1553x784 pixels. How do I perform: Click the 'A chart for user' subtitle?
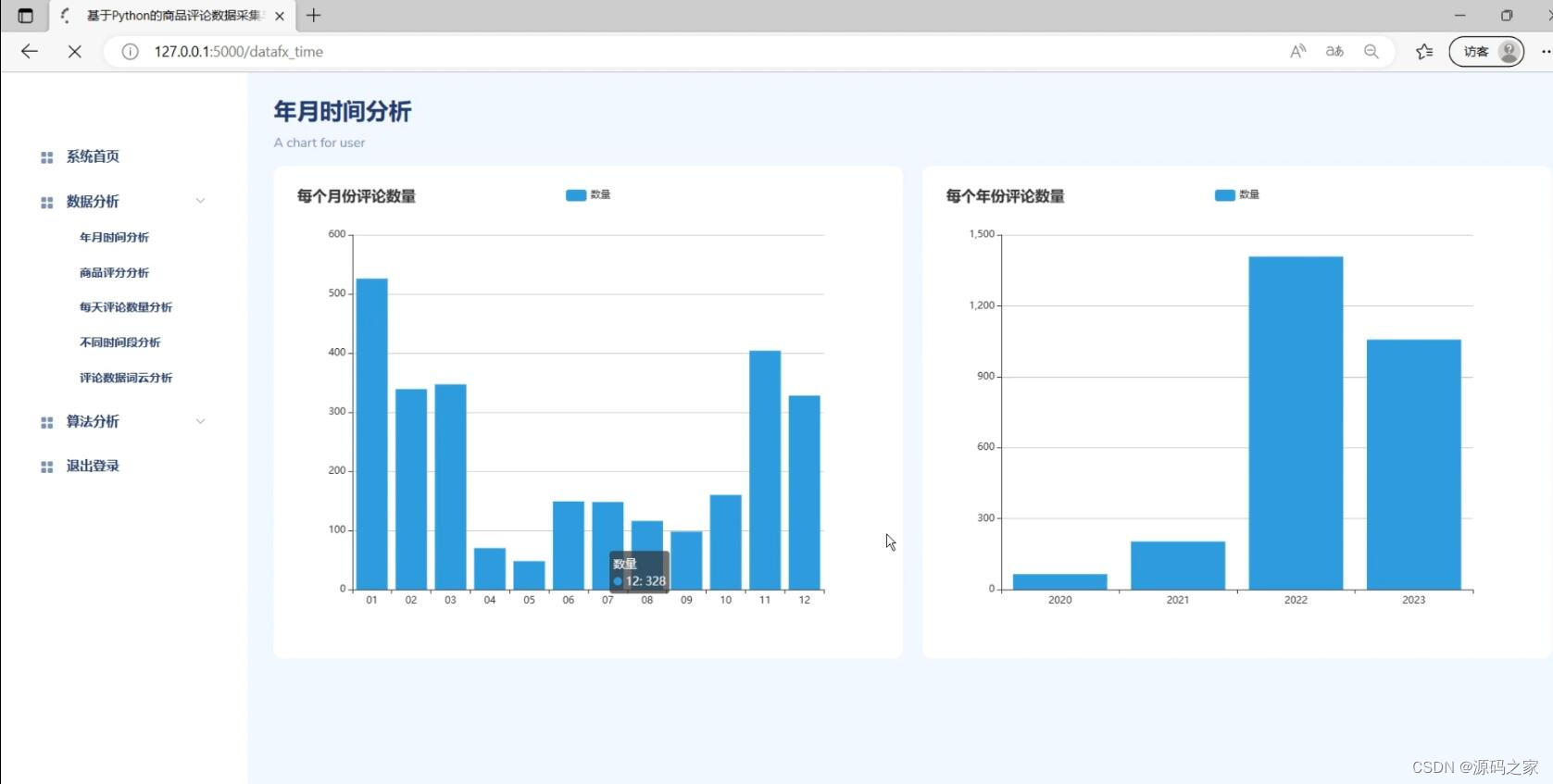(319, 143)
